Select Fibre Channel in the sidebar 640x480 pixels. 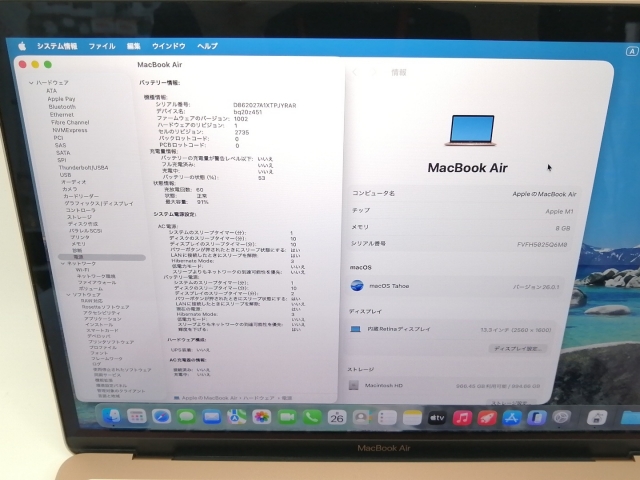tap(70, 122)
